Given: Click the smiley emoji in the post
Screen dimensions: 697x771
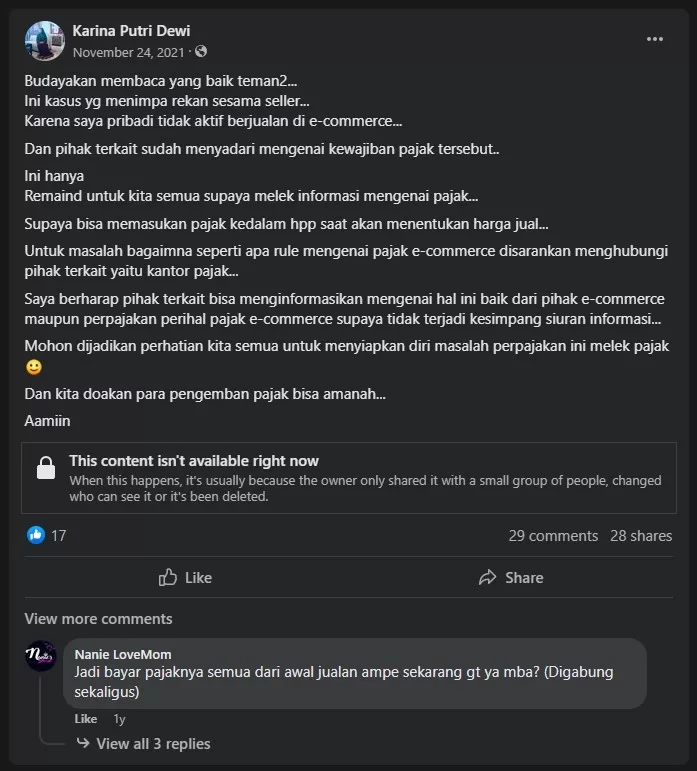Looking at the screenshot, I should tap(33, 367).
